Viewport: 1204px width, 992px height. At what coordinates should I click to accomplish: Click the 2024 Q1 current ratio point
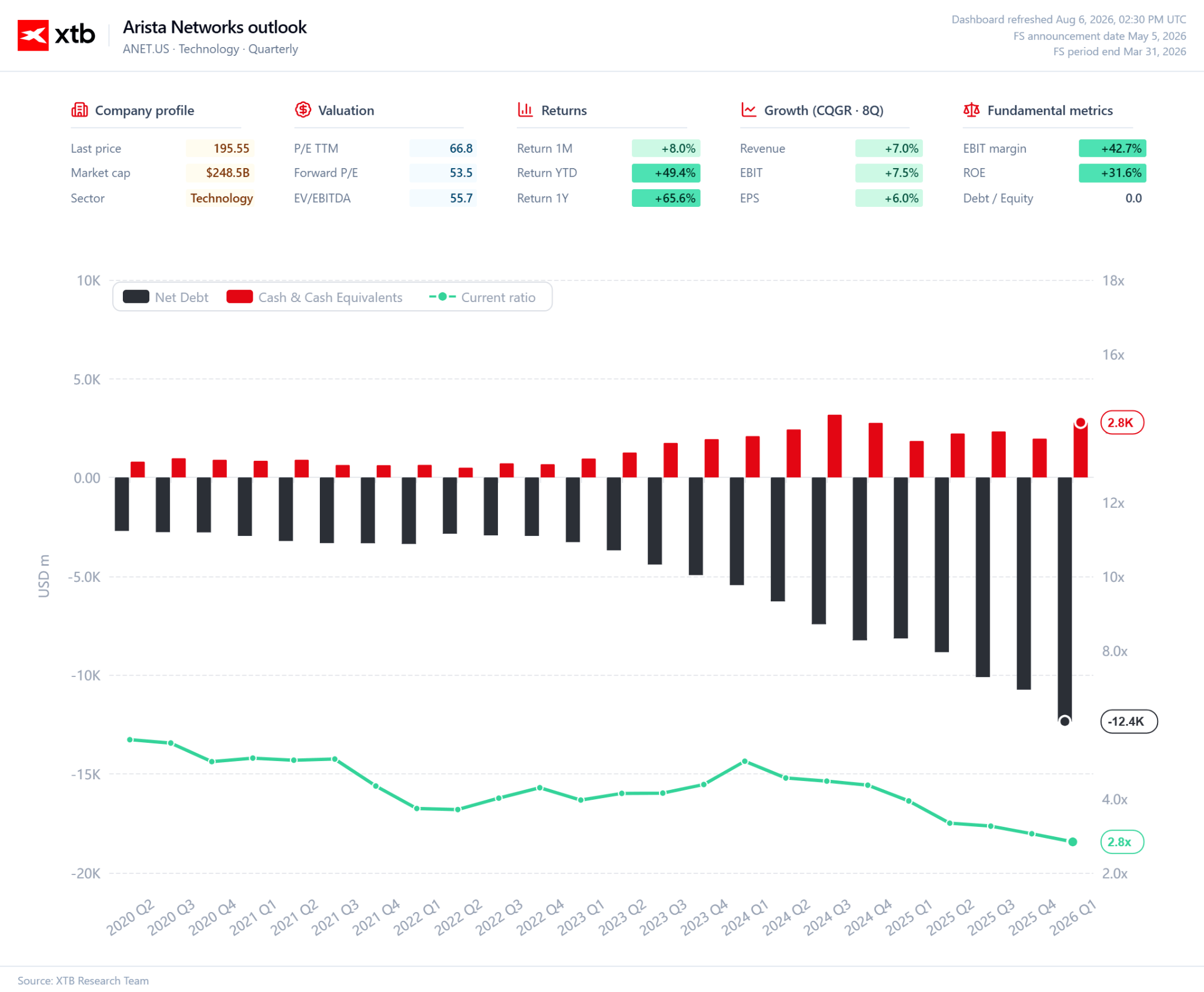(x=745, y=761)
